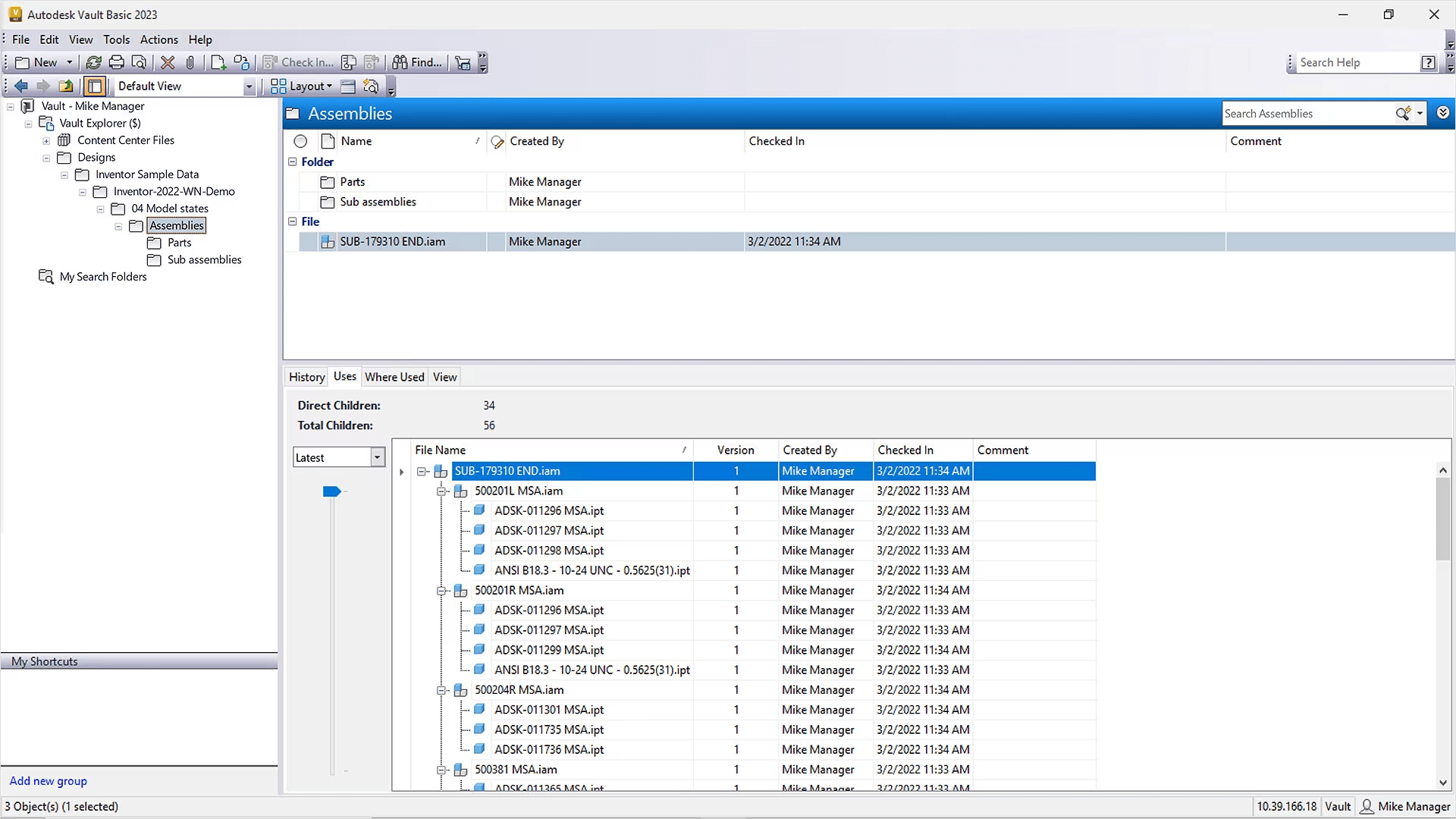Image resolution: width=1456 pixels, height=819 pixels.
Task: Open the Actions menu
Action: 158,39
